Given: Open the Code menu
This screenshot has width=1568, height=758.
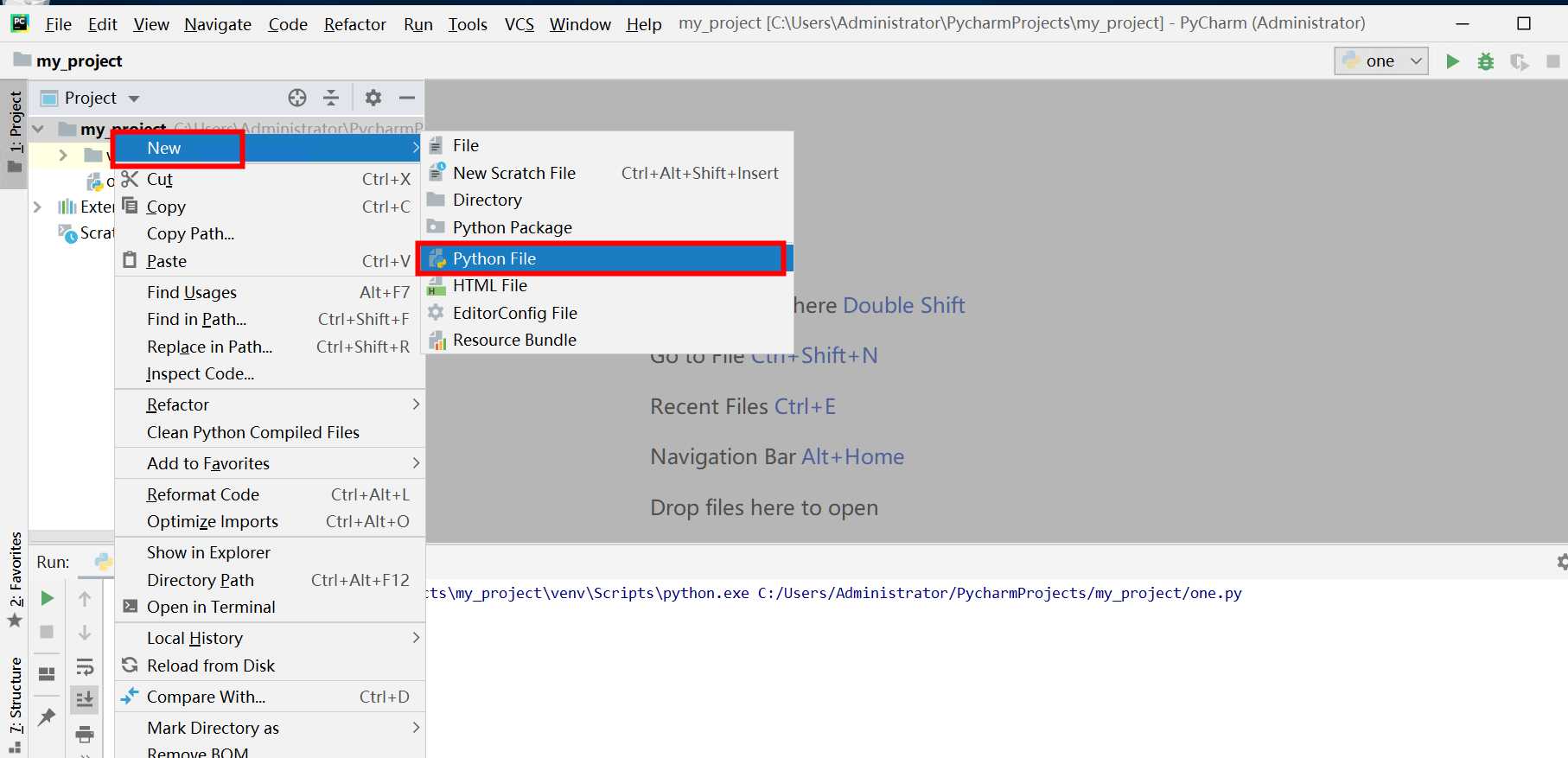Looking at the screenshot, I should [x=288, y=24].
